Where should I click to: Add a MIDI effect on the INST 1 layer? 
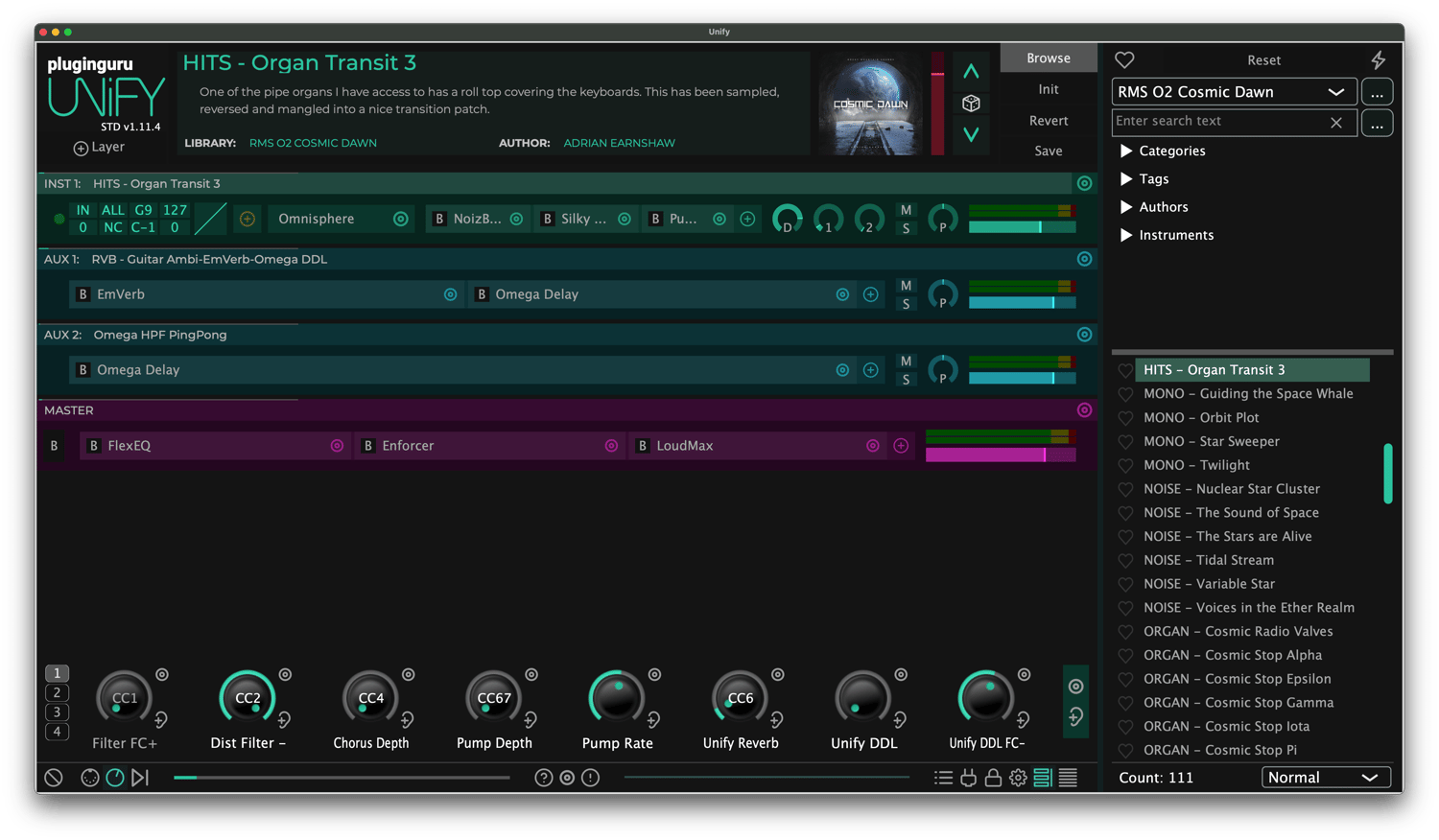(x=247, y=219)
